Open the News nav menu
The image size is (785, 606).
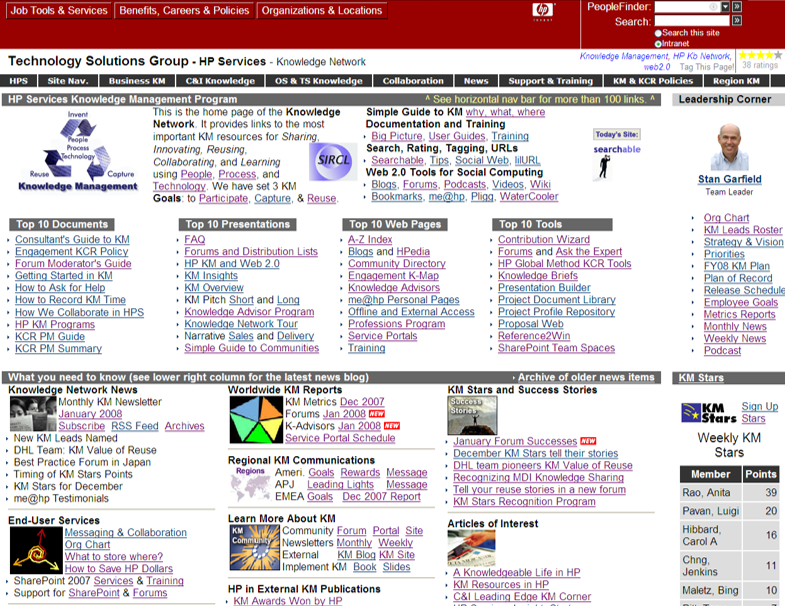pyautogui.click(x=476, y=81)
